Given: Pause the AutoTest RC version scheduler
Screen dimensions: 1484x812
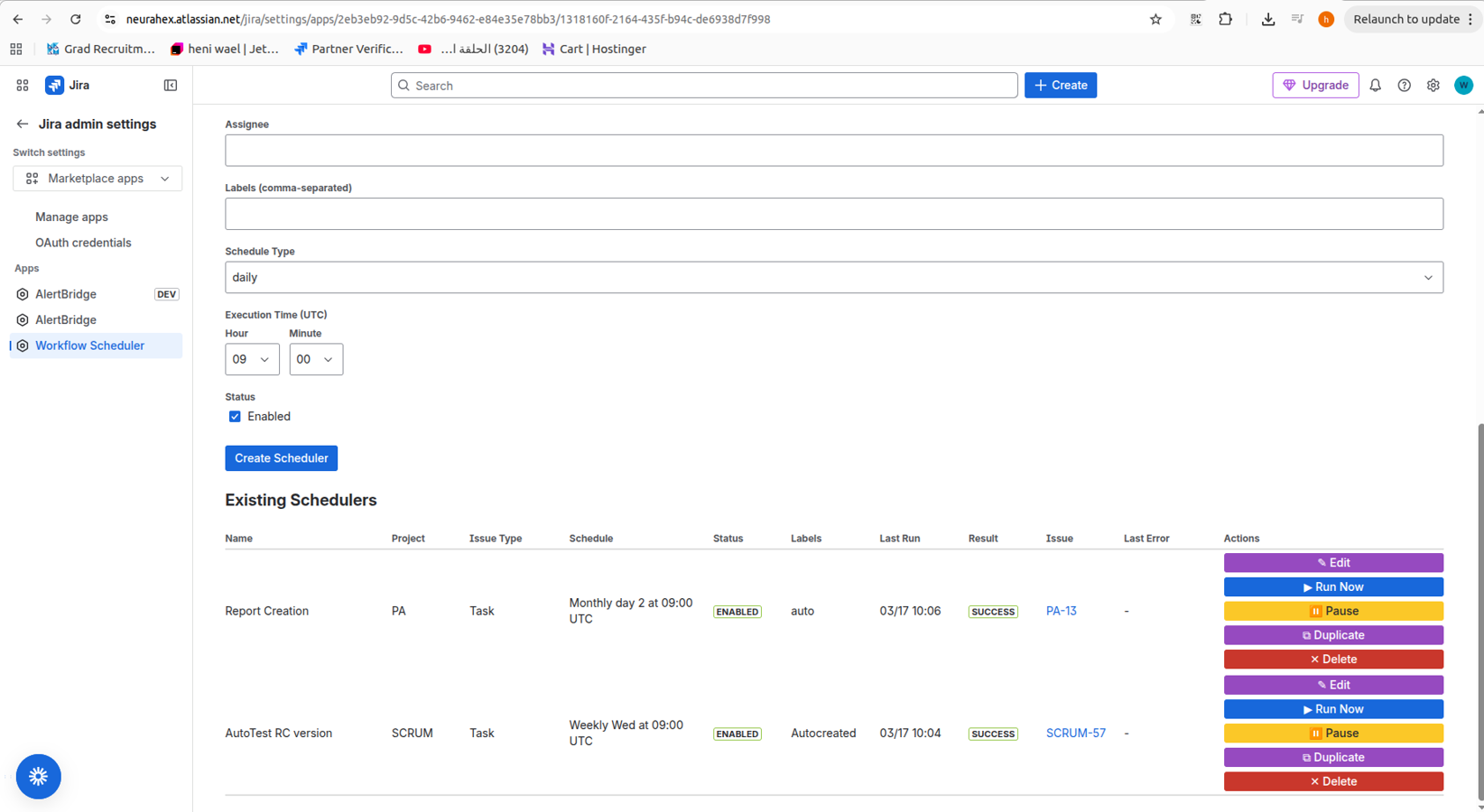Looking at the screenshot, I should pos(1332,734).
